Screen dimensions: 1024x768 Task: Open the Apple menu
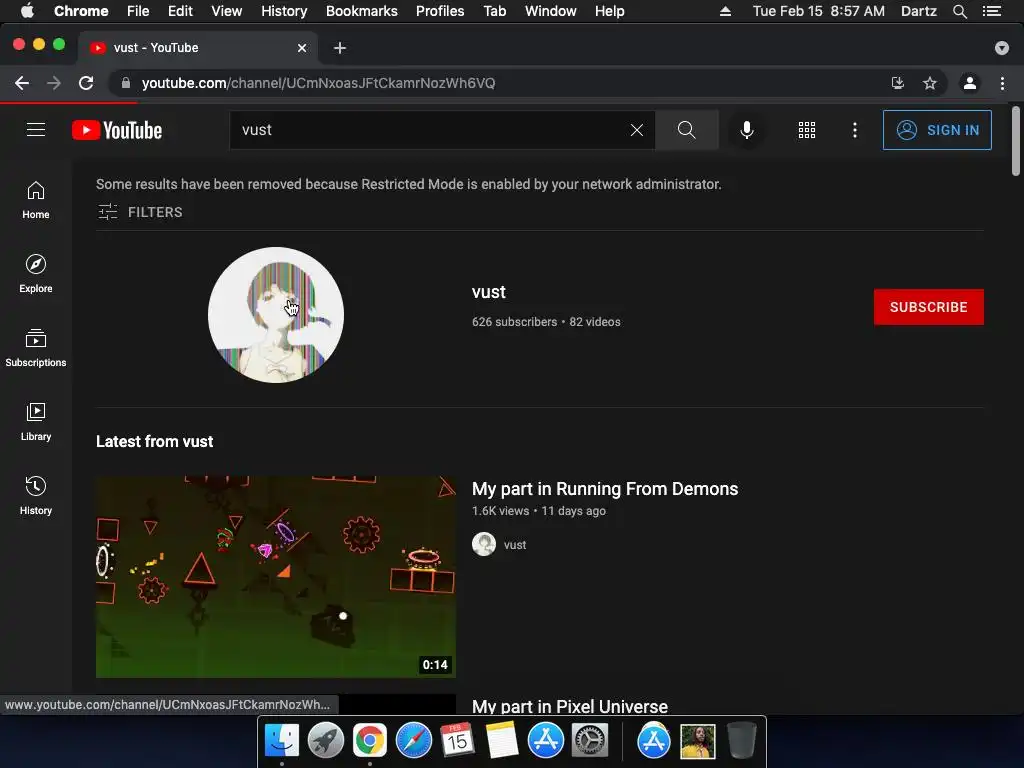click(27, 11)
